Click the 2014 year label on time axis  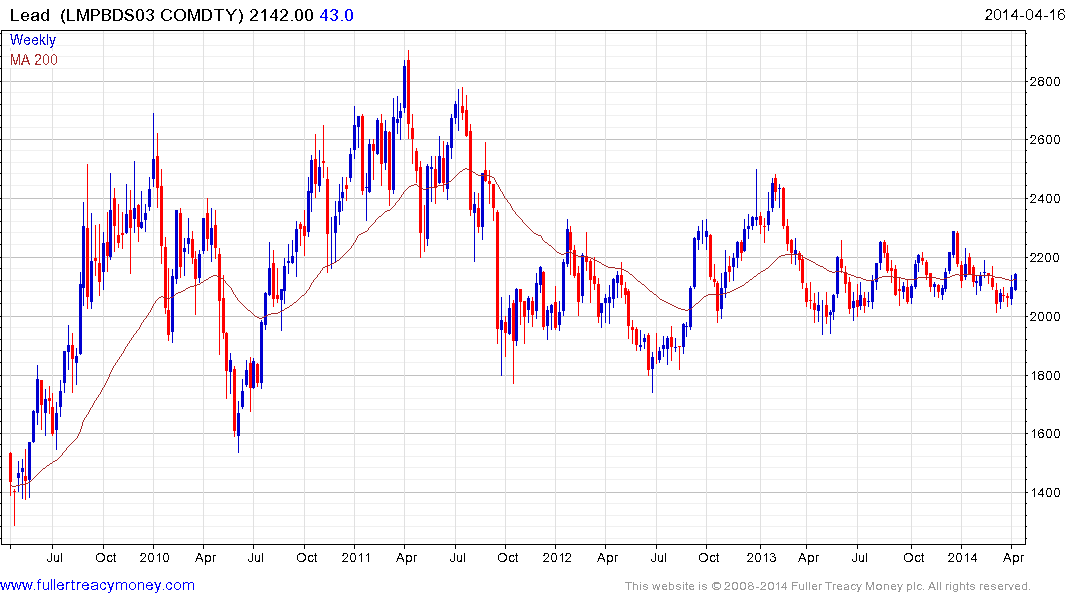coord(962,557)
